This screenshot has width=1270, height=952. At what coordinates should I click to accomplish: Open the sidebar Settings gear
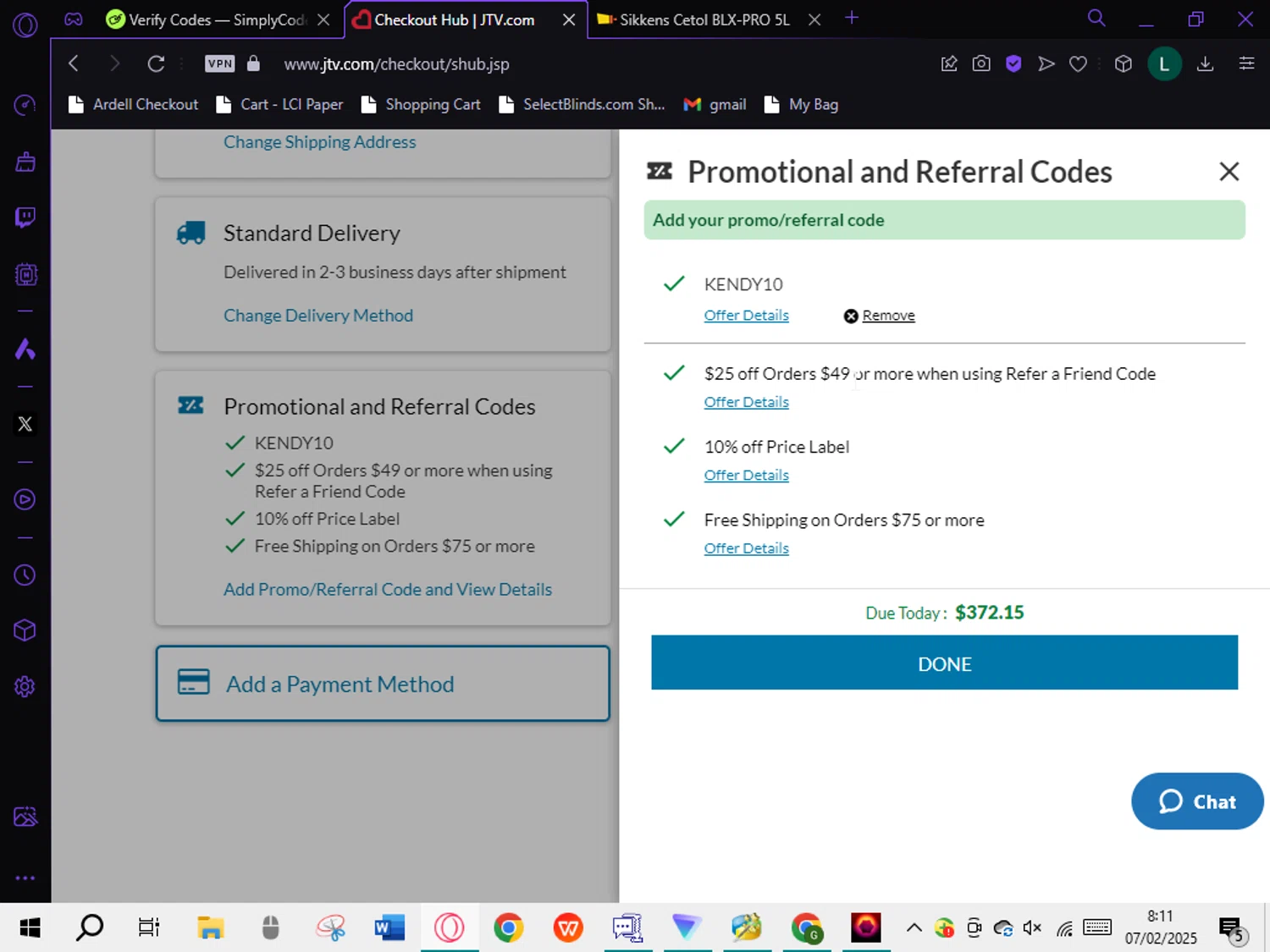(x=25, y=686)
